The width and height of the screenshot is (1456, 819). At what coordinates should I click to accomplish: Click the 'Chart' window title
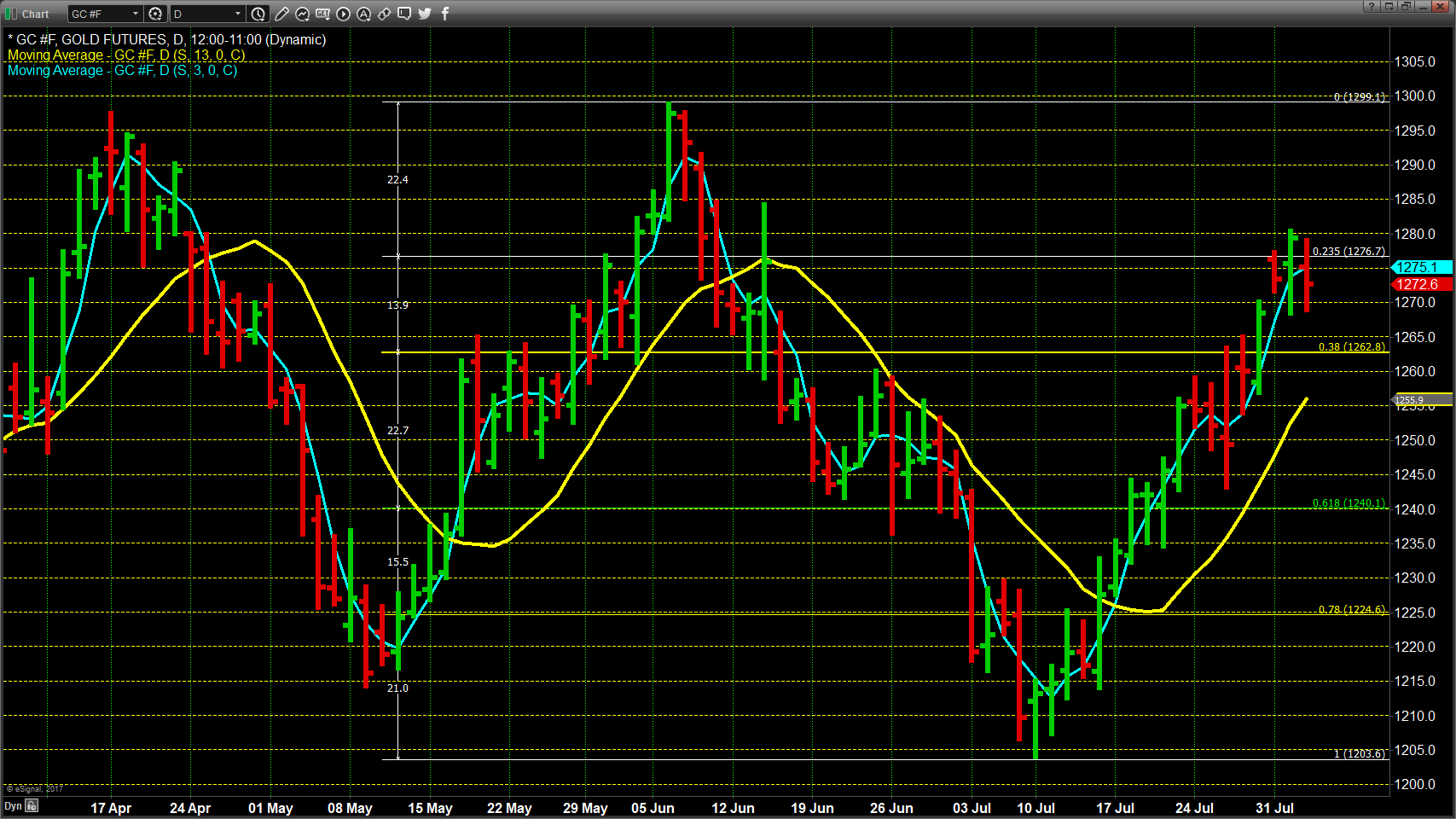[x=35, y=14]
